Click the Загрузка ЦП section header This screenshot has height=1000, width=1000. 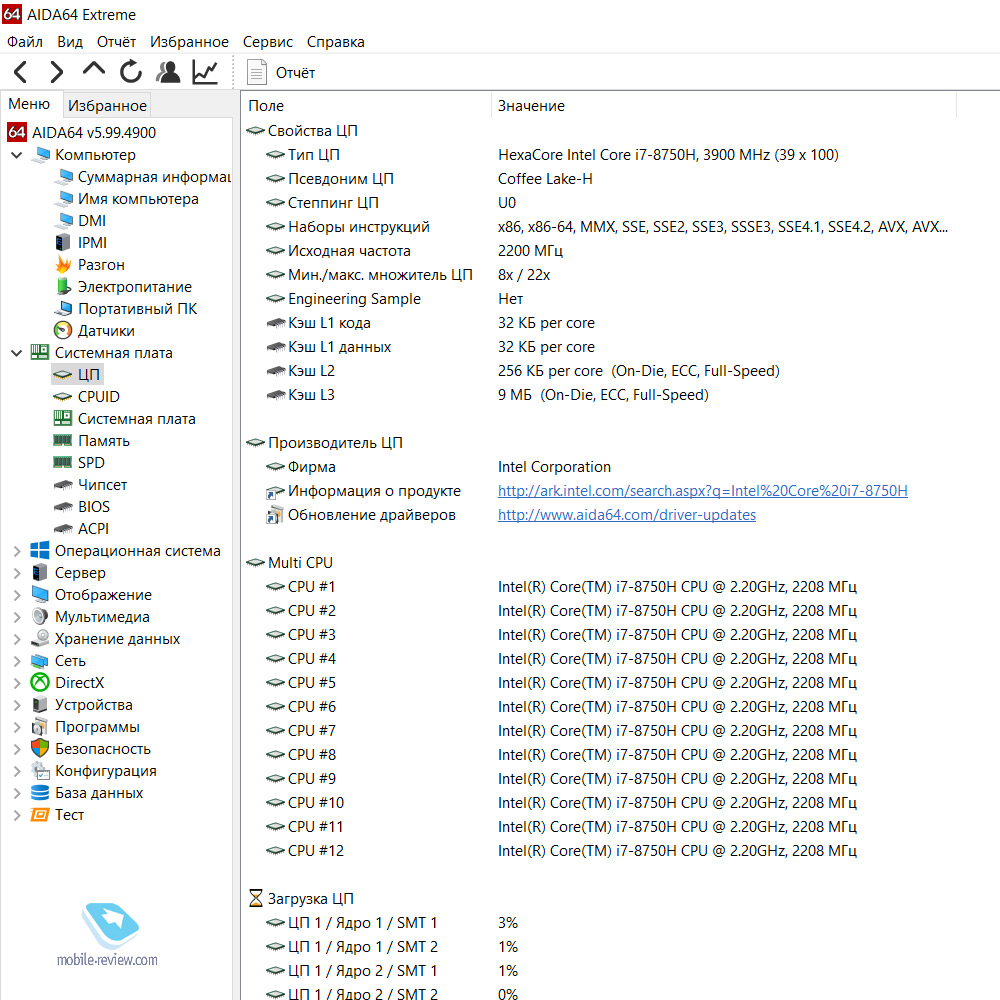[301, 899]
